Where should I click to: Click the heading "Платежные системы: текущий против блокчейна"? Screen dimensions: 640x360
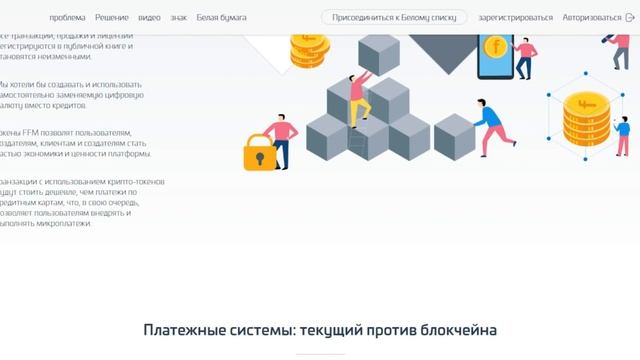tap(320, 330)
